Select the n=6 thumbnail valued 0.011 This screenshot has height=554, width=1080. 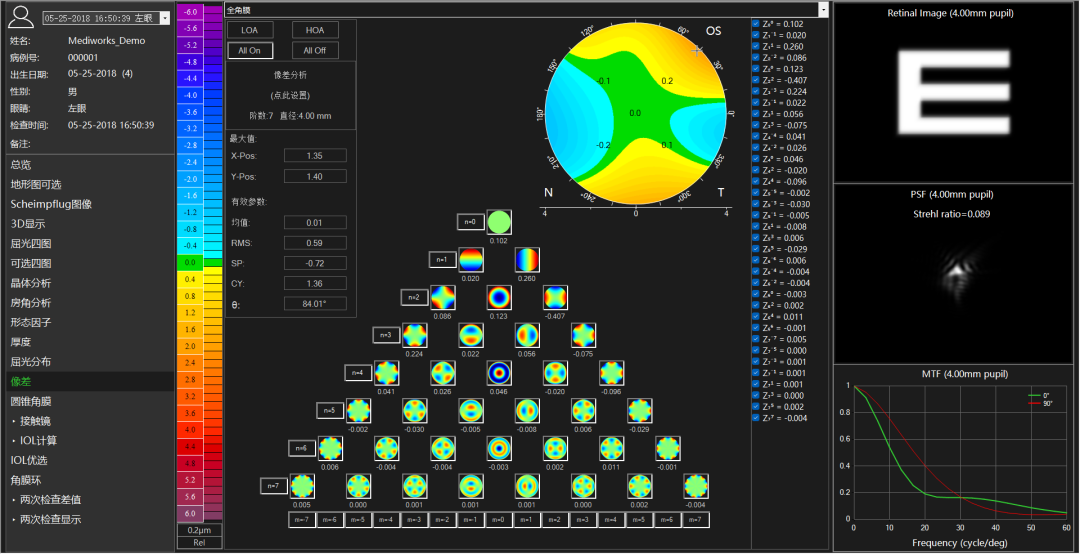point(612,449)
